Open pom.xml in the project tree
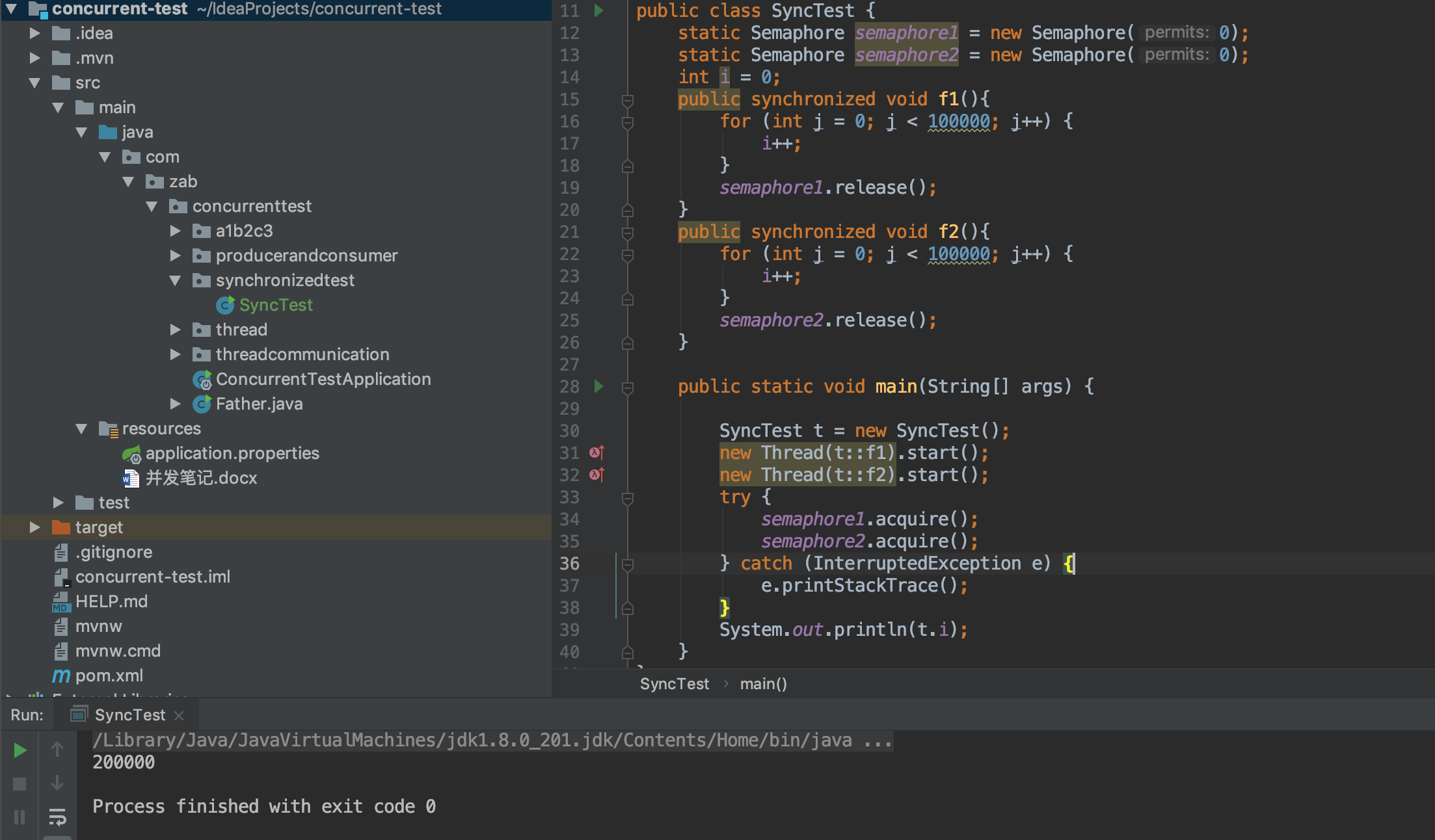 [109, 676]
